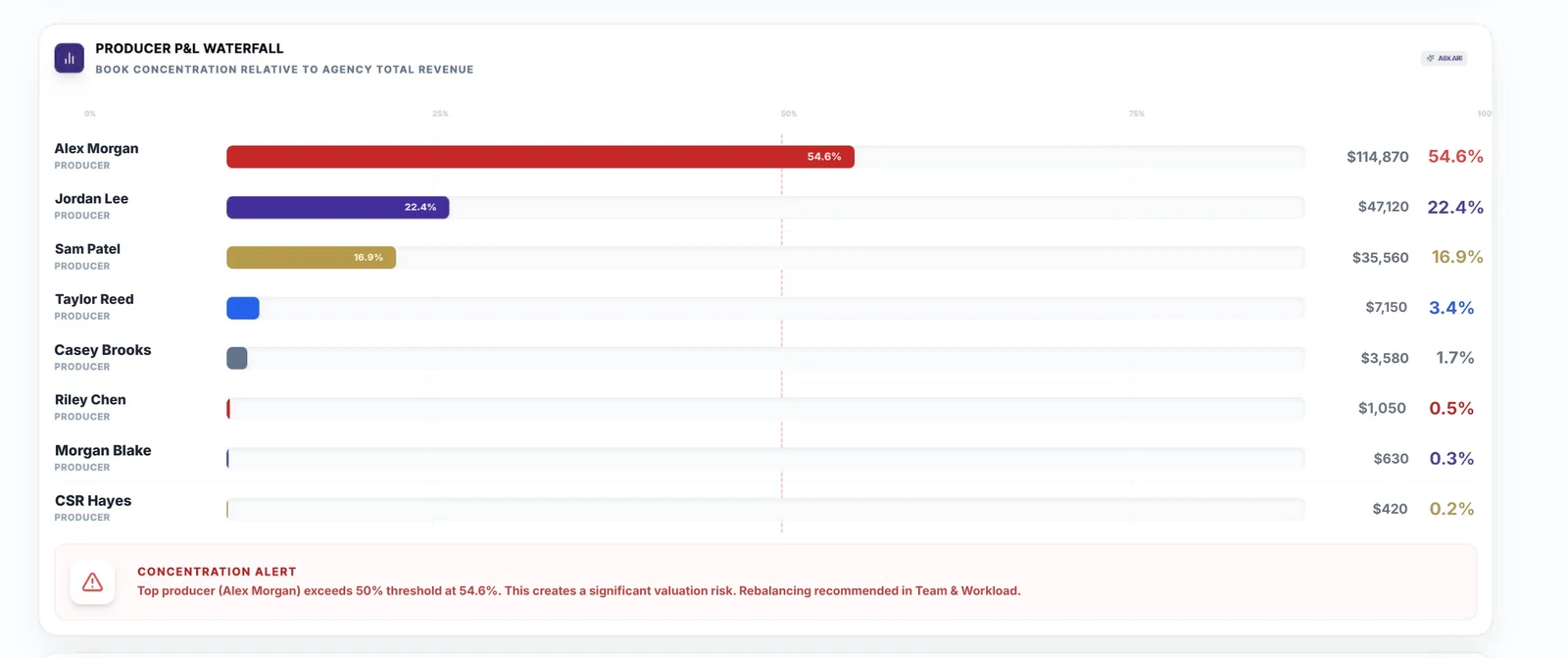Click Morgan Blake's 0.3% share figure
This screenshot has width=1568, height=658.
click(1451, 459)
